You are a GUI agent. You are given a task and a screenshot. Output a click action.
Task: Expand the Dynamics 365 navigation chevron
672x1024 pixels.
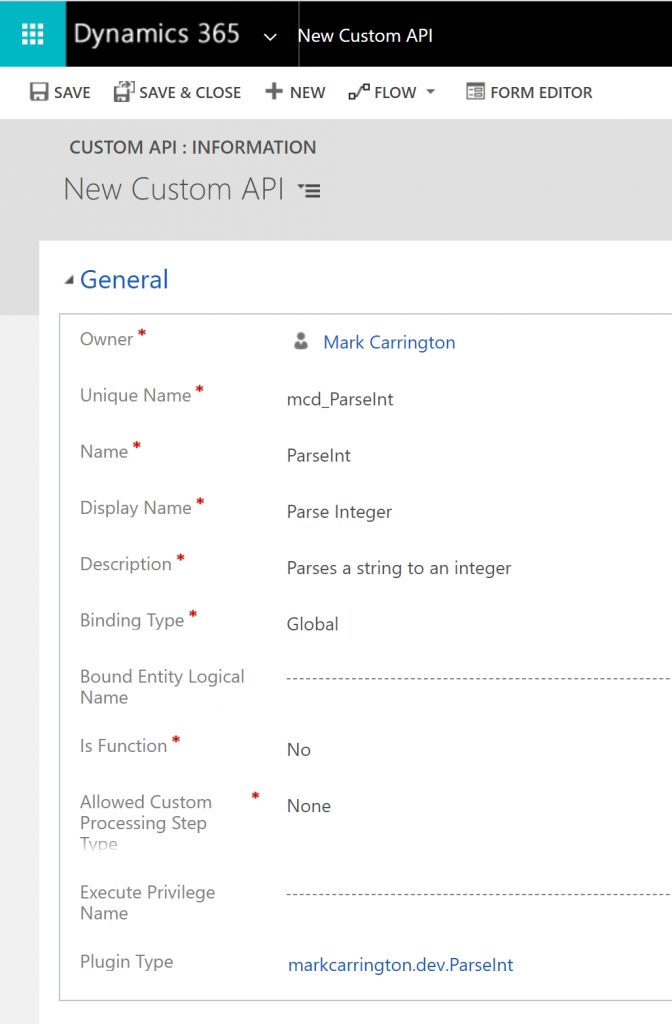coord(269,36)
